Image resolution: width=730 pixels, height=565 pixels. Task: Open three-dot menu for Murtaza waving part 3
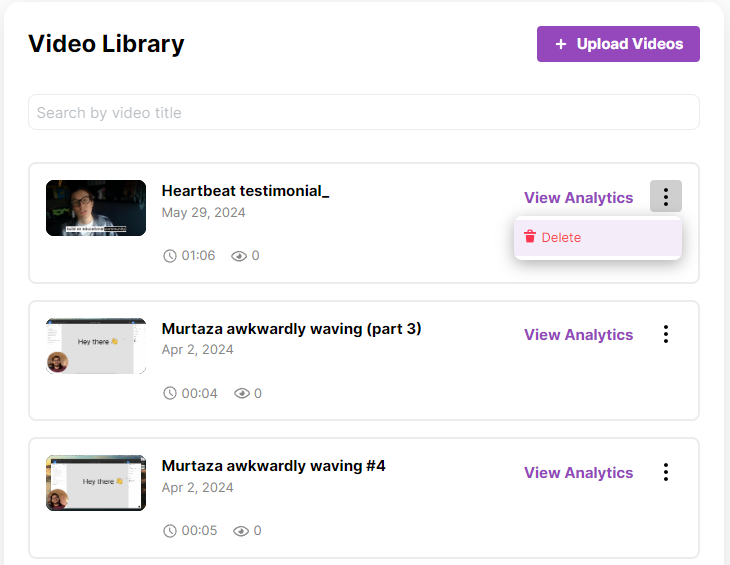(666, 334)
